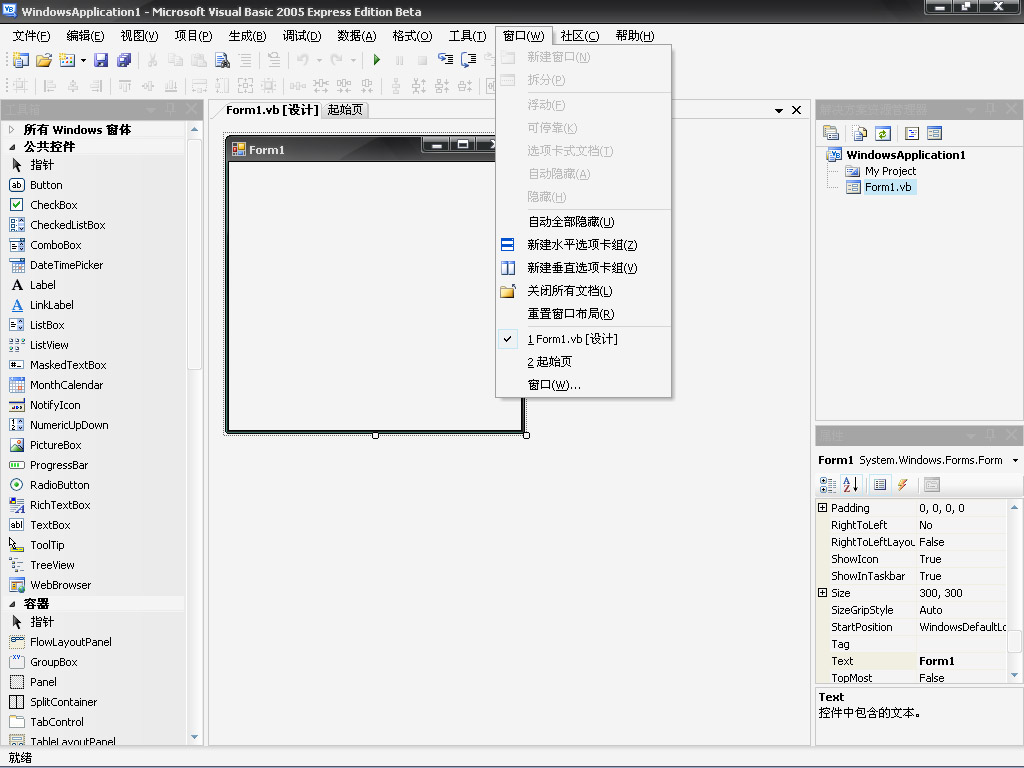Screen dimensions: 1024x768
Task: Select the CheckBox control in toolbox
Action: pyautogui.click(x=44, y=205)
